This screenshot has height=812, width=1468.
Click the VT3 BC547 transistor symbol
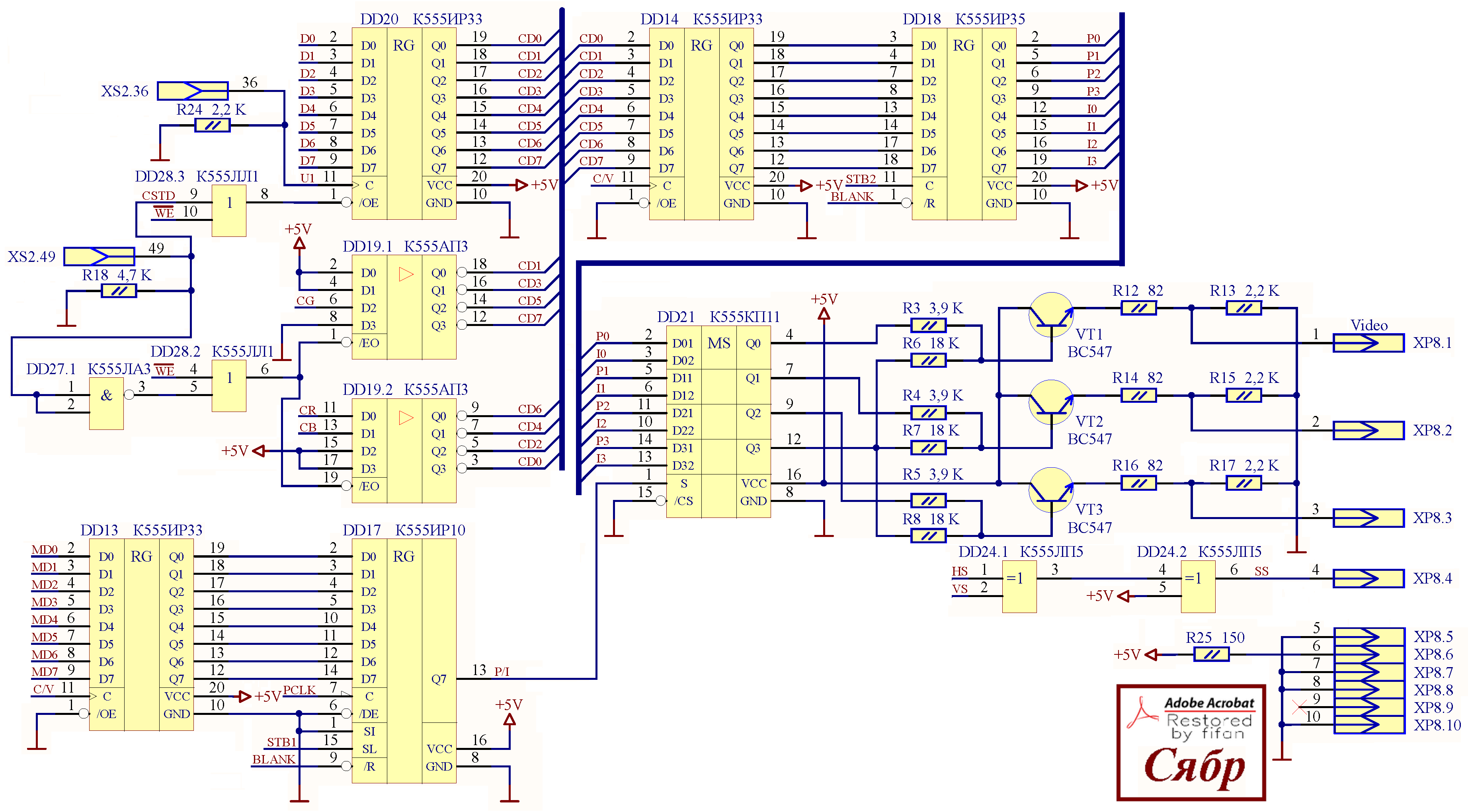coord(1051,490)
